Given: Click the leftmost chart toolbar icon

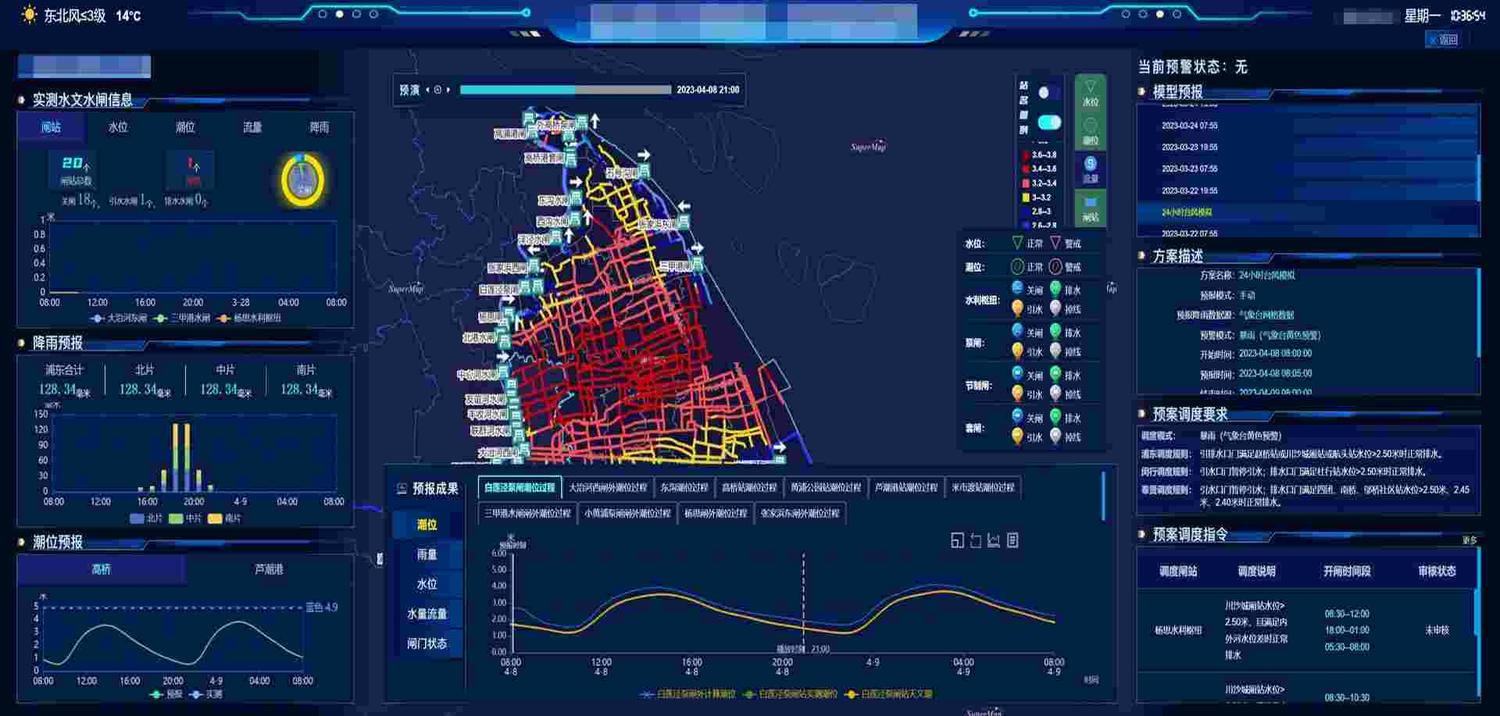Looking at the screenshot, I should [x=957, y=541].
